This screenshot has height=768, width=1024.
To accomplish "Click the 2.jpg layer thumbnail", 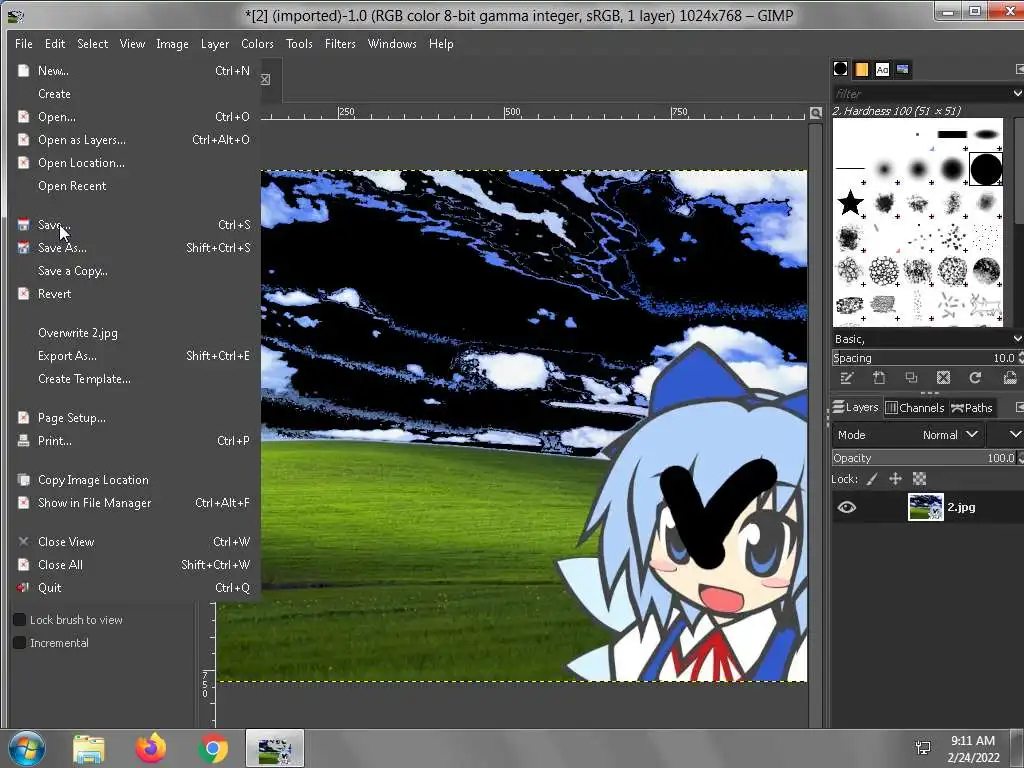I will (925, 507).
